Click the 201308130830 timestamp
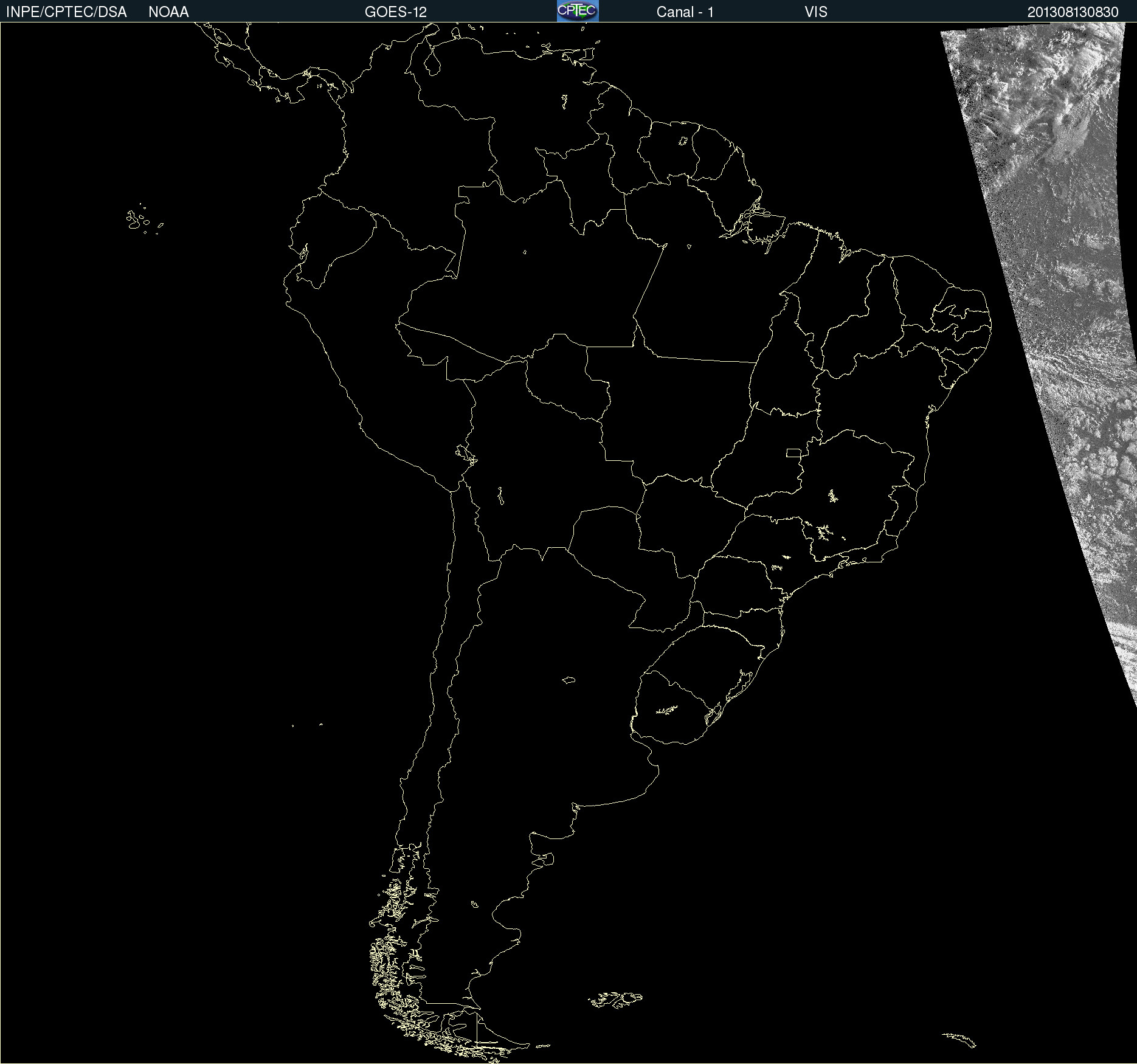 [x=1073, y=12]
